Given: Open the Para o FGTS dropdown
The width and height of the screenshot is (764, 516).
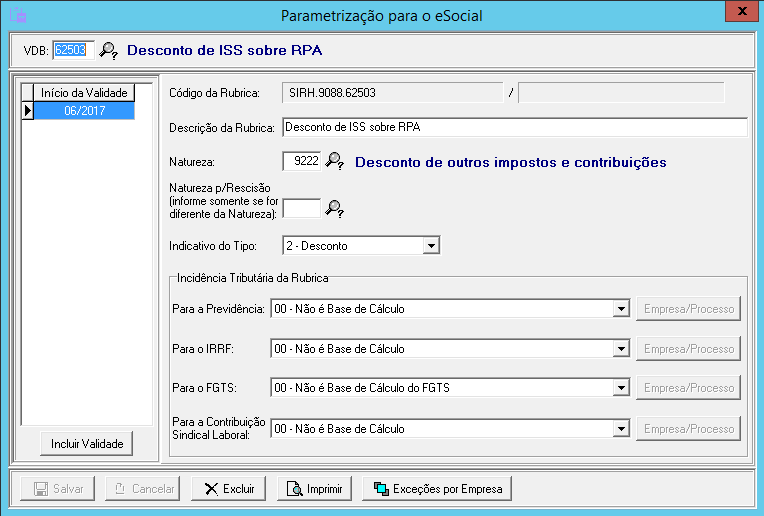Looking at the screenshot, I should [x=620, y=388].
